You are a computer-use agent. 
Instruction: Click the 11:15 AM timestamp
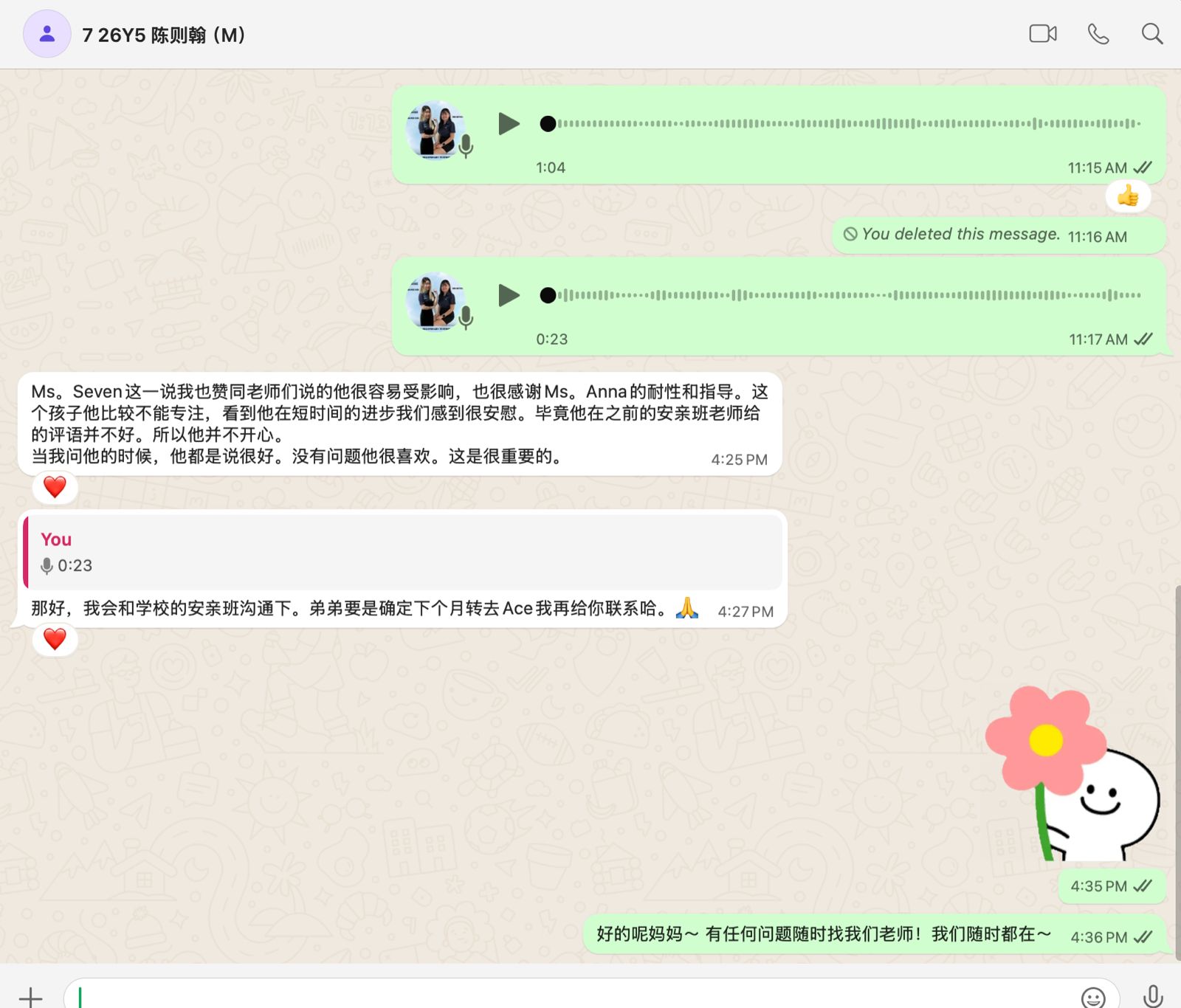(x=1097, y=168)
